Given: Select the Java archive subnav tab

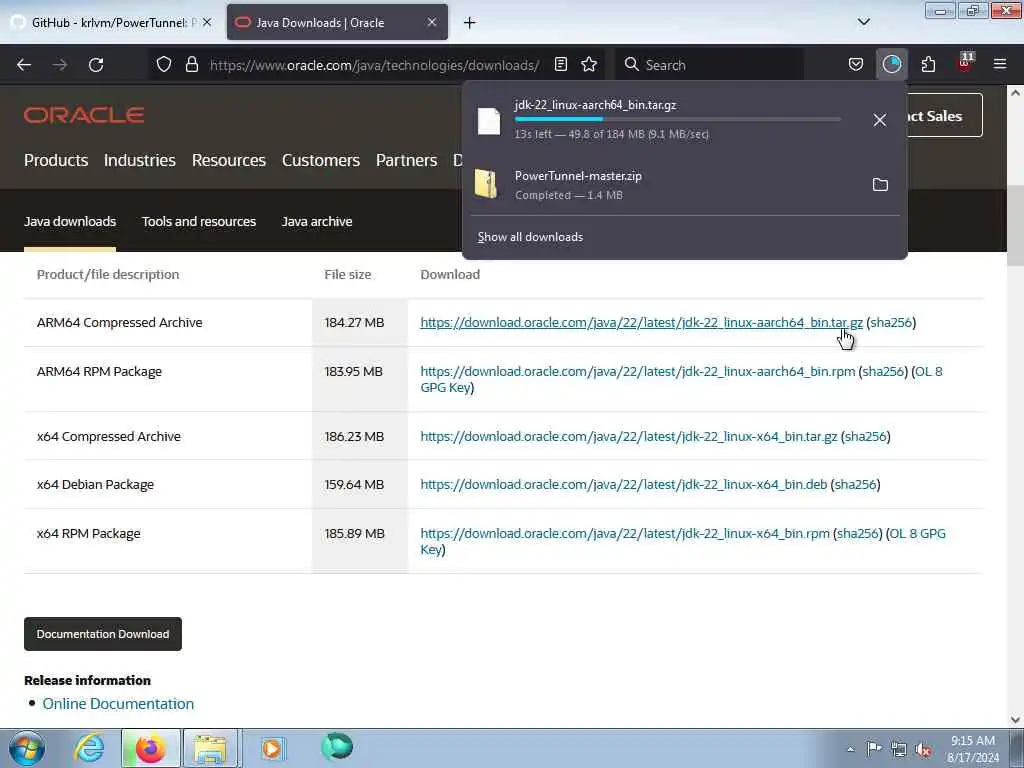Looking at the screenshot, I should coord(317,221).
